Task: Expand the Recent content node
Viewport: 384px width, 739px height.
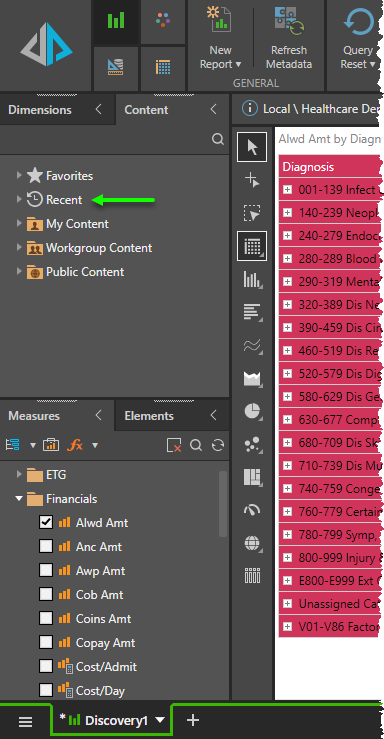Action: click(19, 199)
